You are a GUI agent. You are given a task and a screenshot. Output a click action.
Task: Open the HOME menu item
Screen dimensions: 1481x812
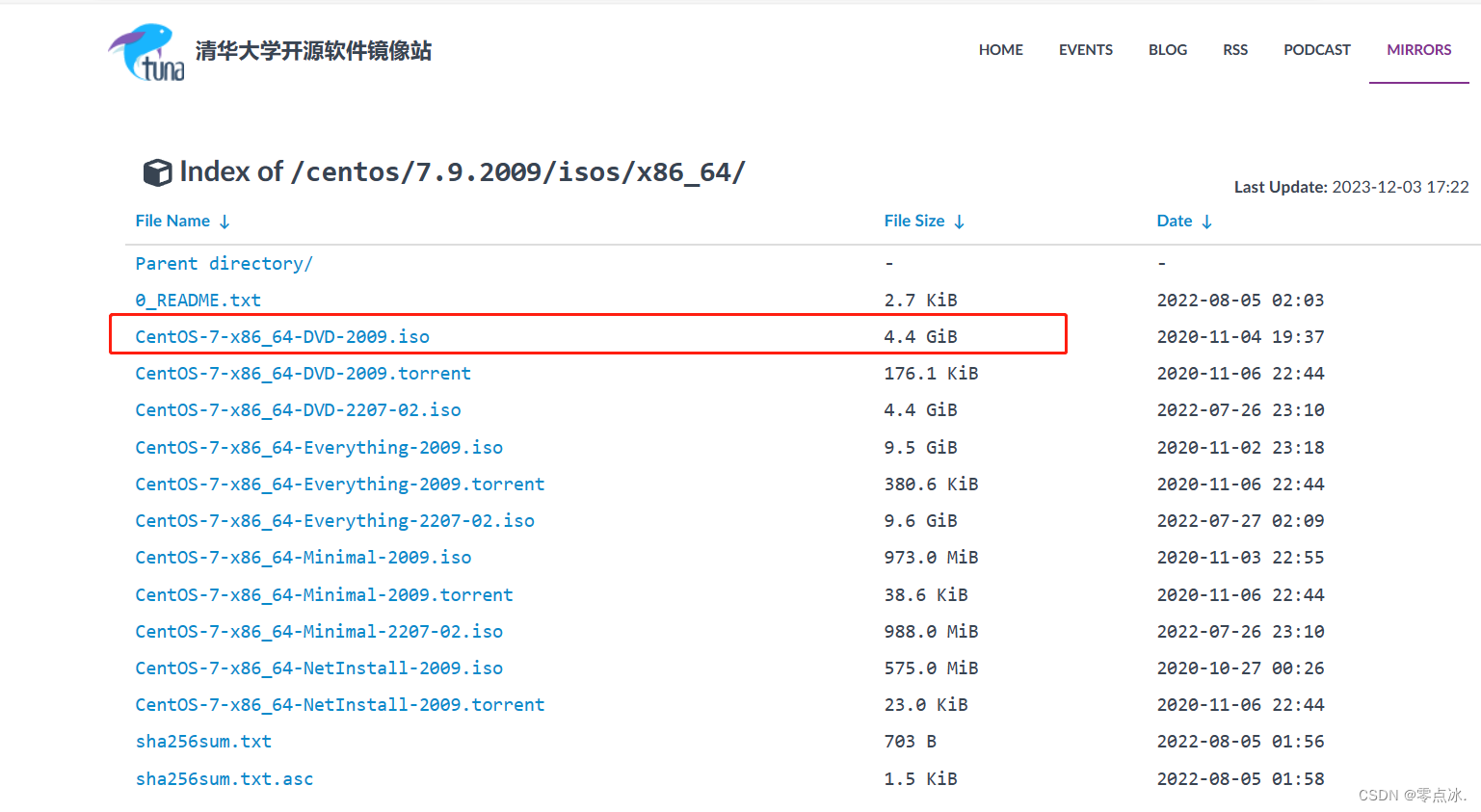[x=1001, y=50]
